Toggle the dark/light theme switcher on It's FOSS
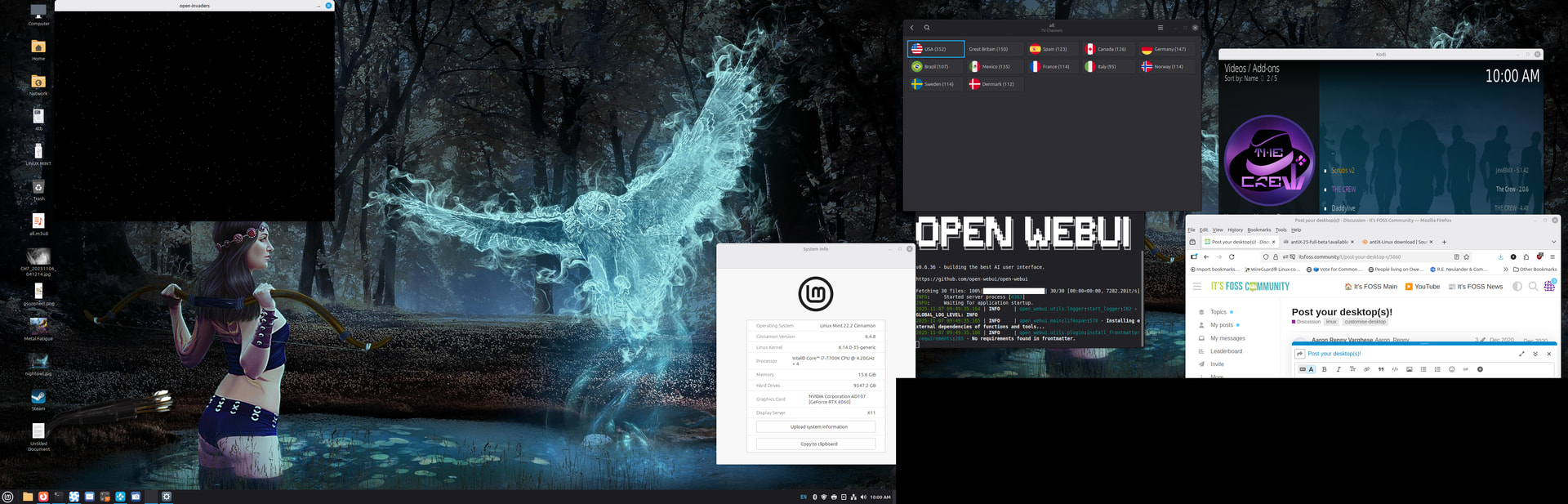The height and width of the screenshot is (504, 1568). tap(1517, 287)
